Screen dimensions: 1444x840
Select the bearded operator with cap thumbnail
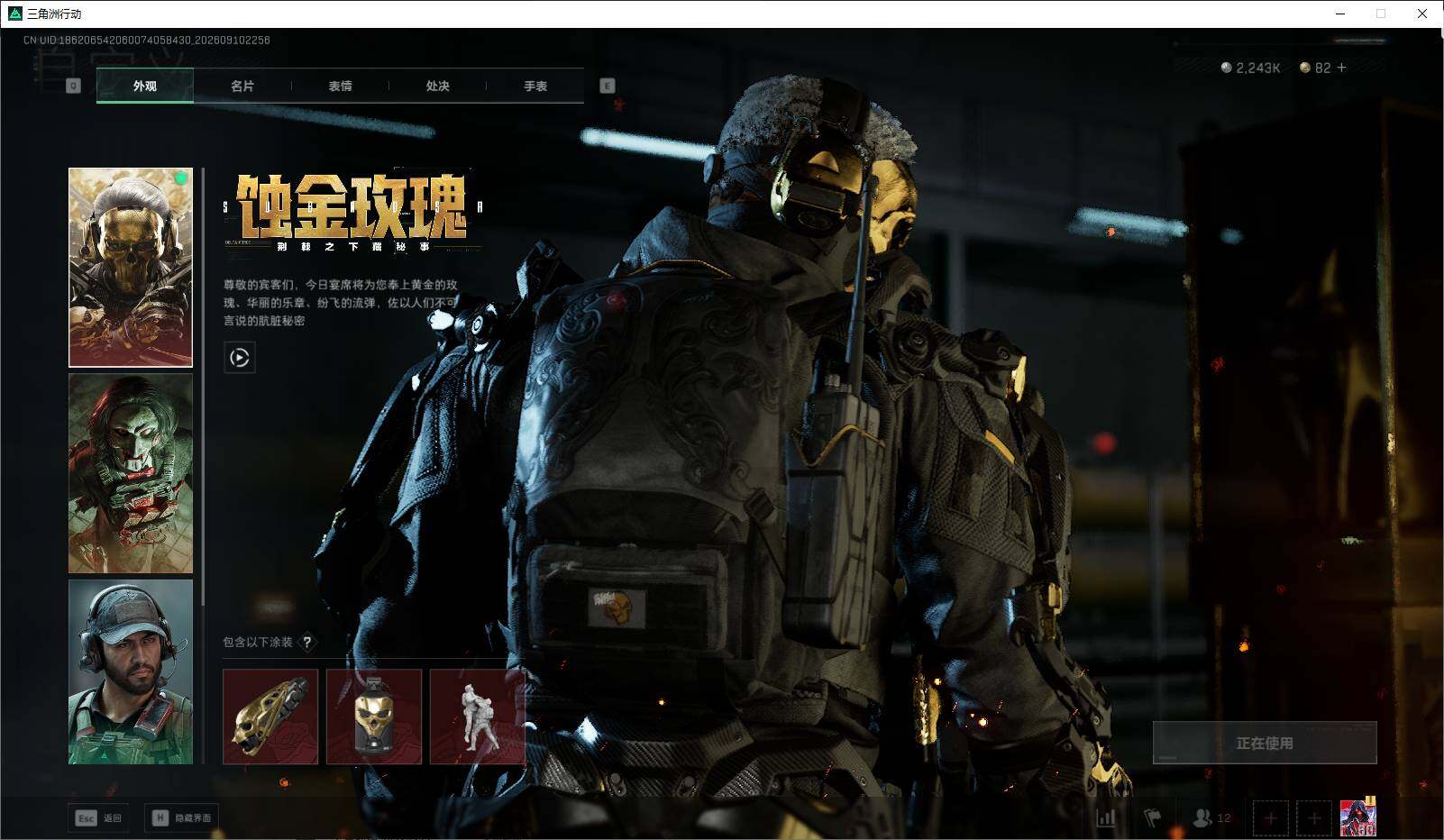click(131, 671)
